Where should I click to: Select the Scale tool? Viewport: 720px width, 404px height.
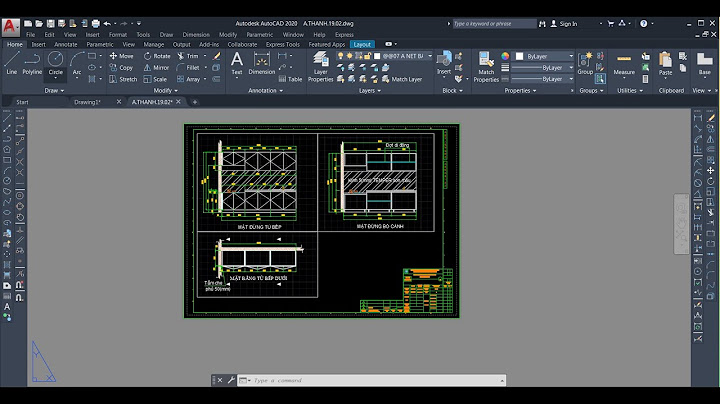[x=155, y=79]
